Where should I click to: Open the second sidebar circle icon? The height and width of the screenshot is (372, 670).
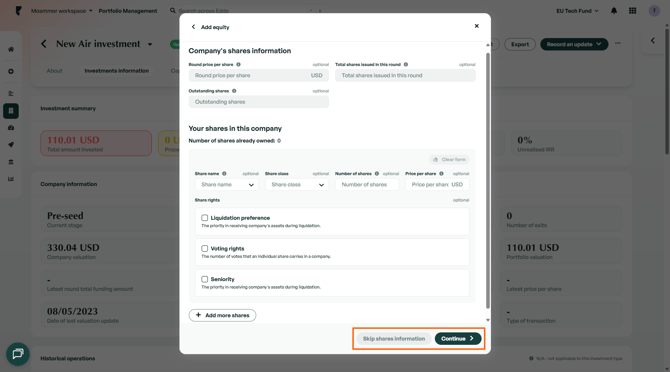coord(11,71)
